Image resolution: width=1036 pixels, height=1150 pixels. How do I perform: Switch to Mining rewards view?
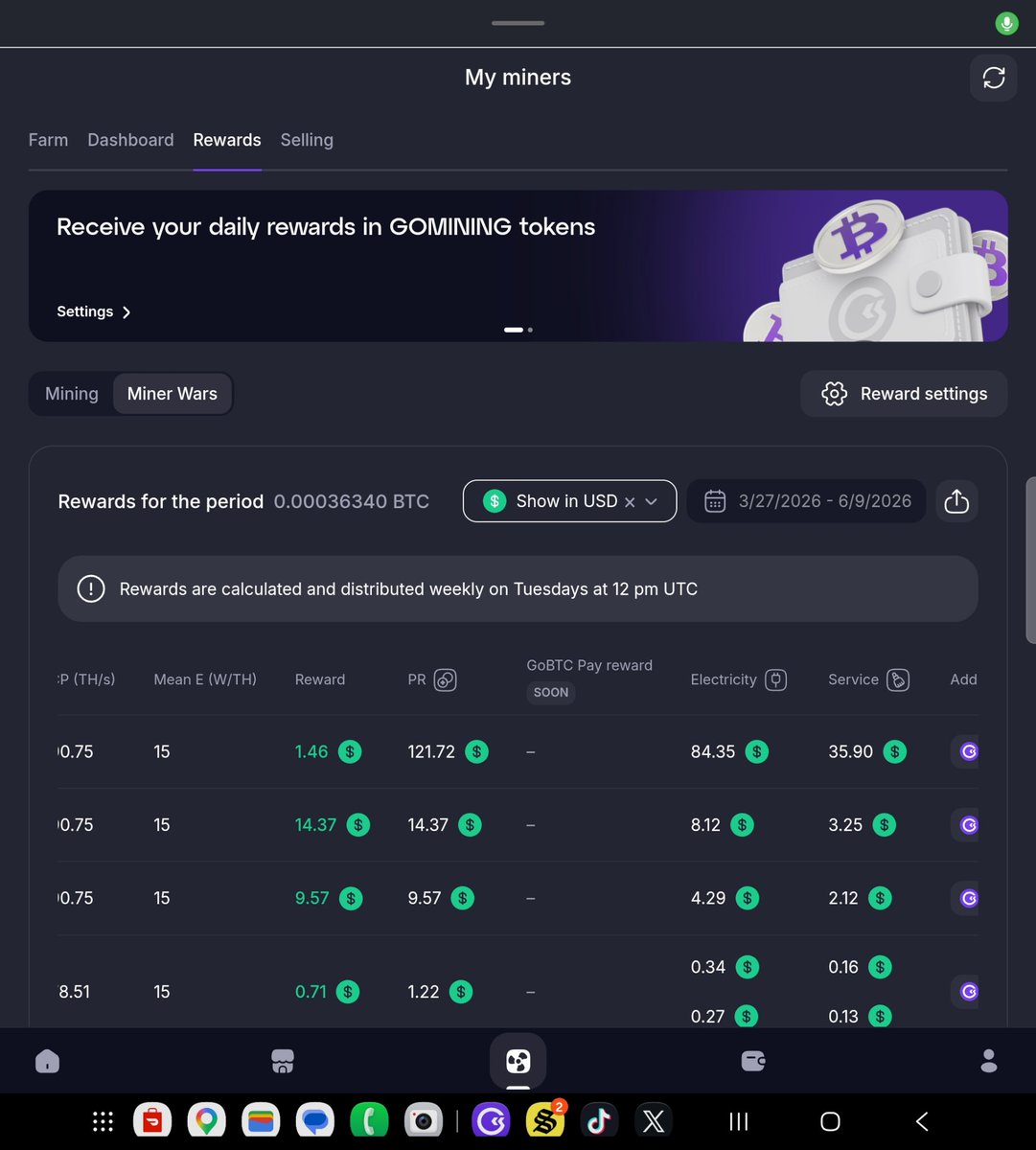point(72,394)
